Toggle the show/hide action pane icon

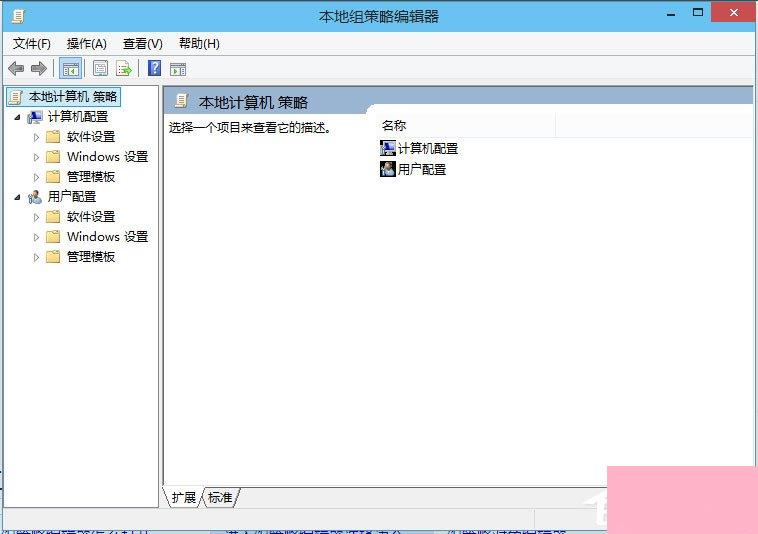click(x=178, y=70)
